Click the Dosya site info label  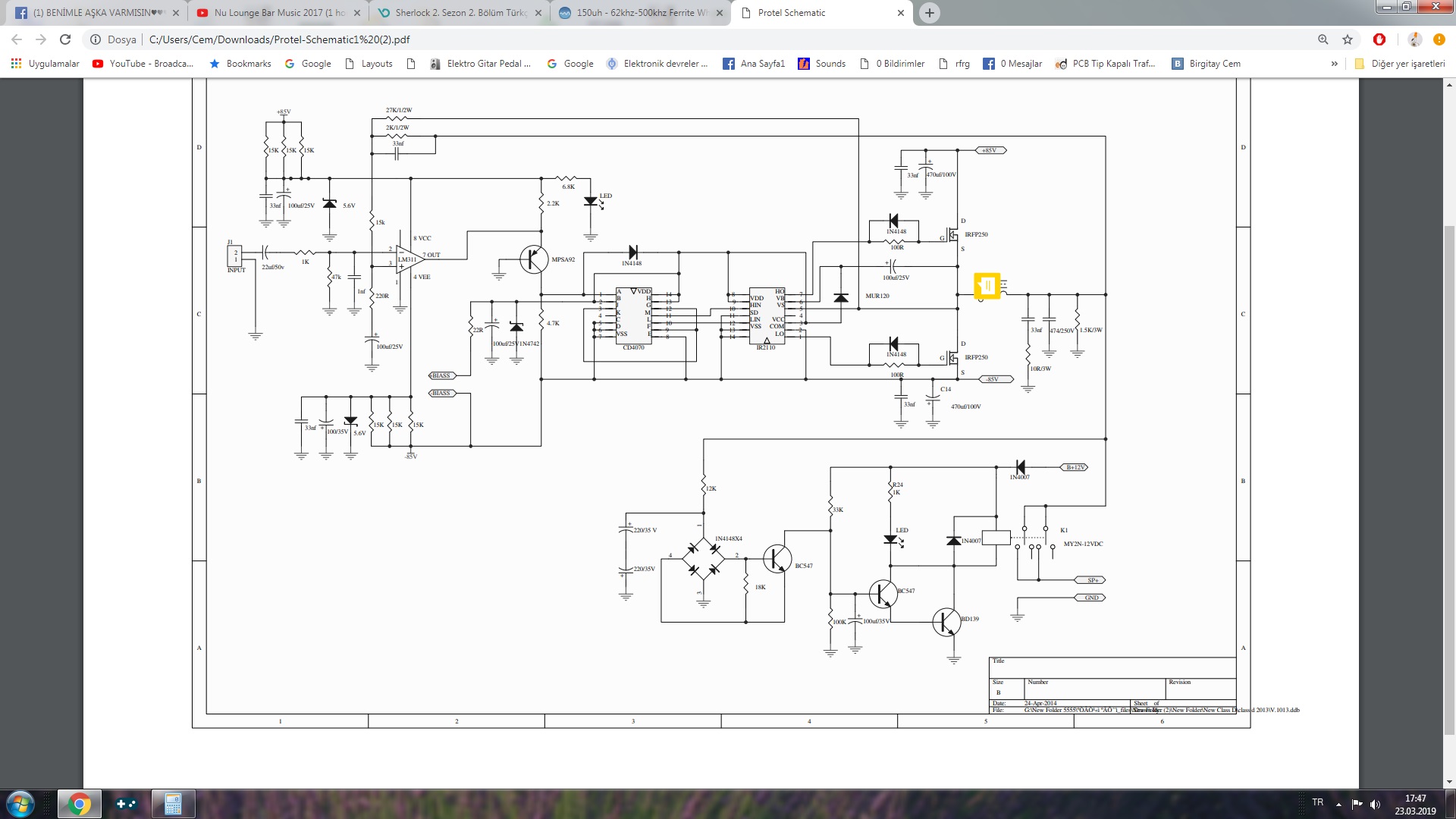coord(121,39)
